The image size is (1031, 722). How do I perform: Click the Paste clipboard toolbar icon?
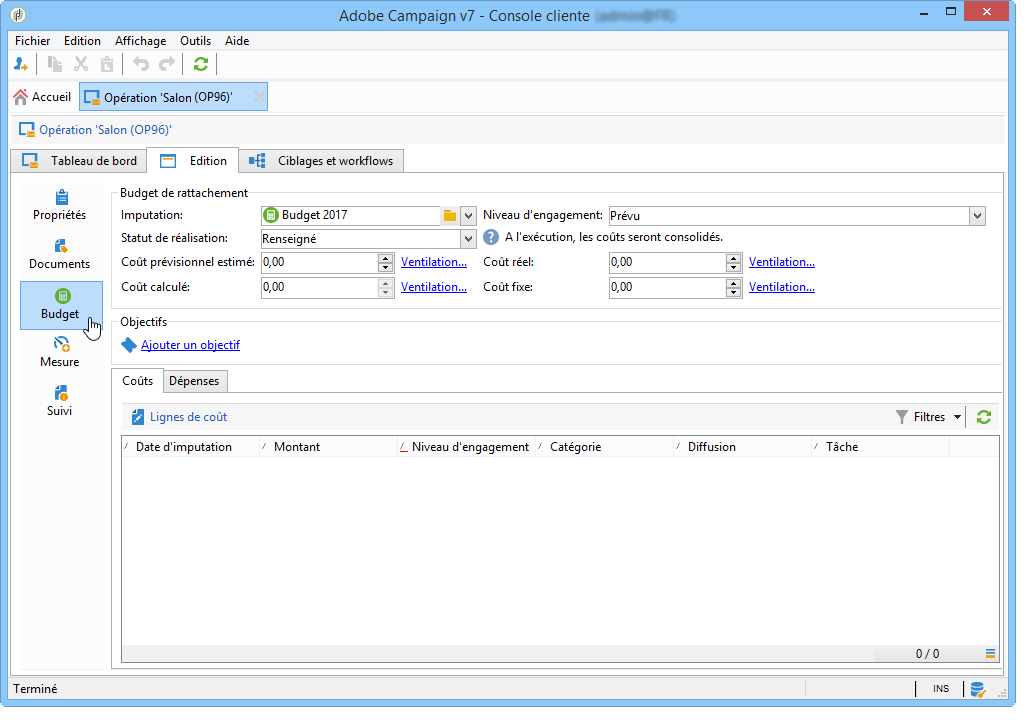tap(107, 64)
